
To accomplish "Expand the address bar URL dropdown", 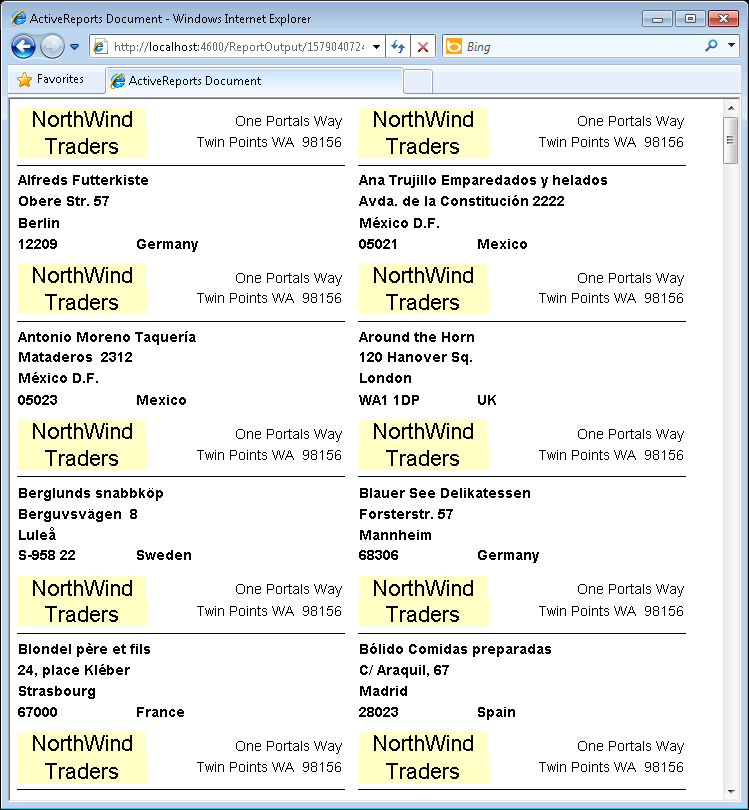I will coord(377,47).
